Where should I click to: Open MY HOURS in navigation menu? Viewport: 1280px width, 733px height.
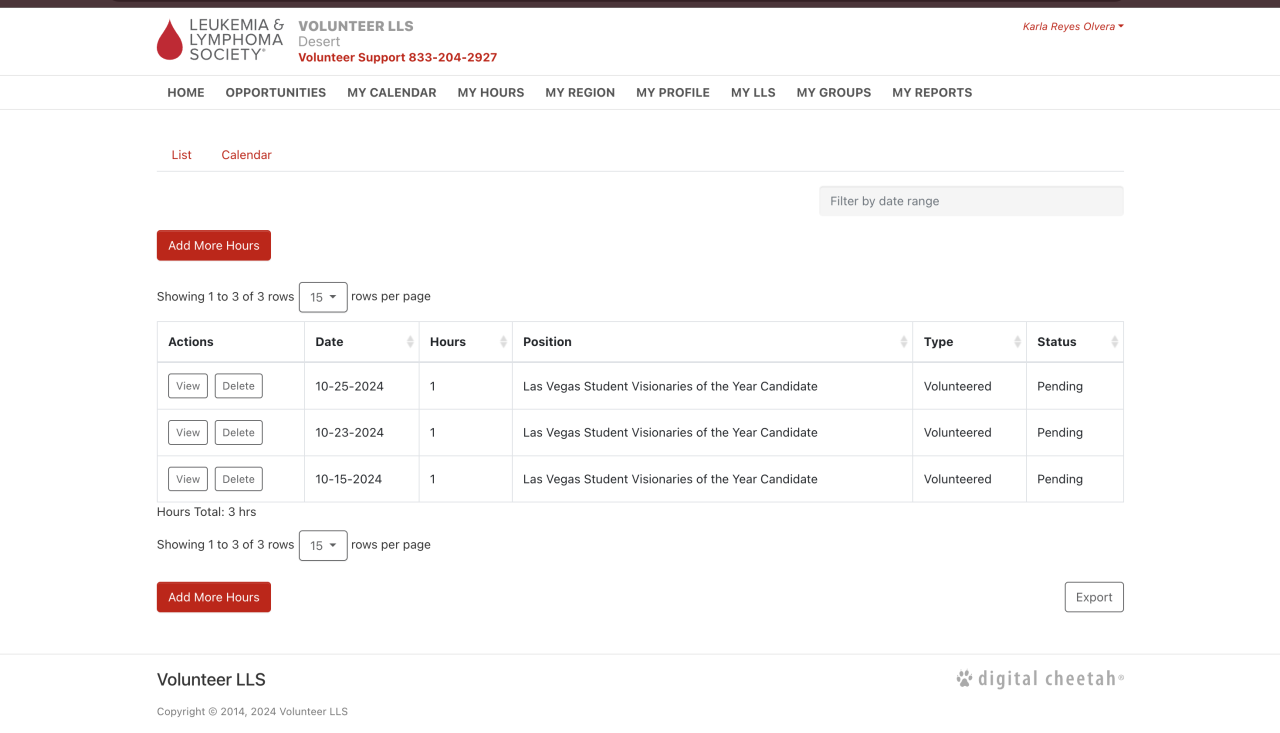pos(491,93)
